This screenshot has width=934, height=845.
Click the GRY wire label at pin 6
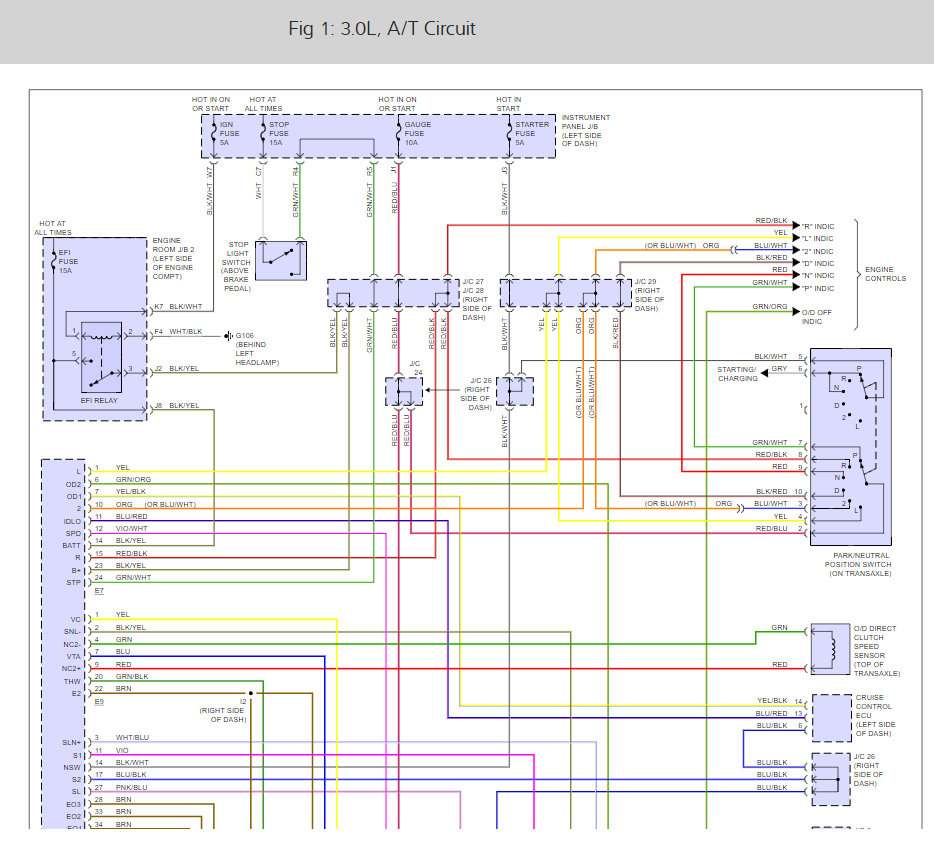click(x=779, y=369)
